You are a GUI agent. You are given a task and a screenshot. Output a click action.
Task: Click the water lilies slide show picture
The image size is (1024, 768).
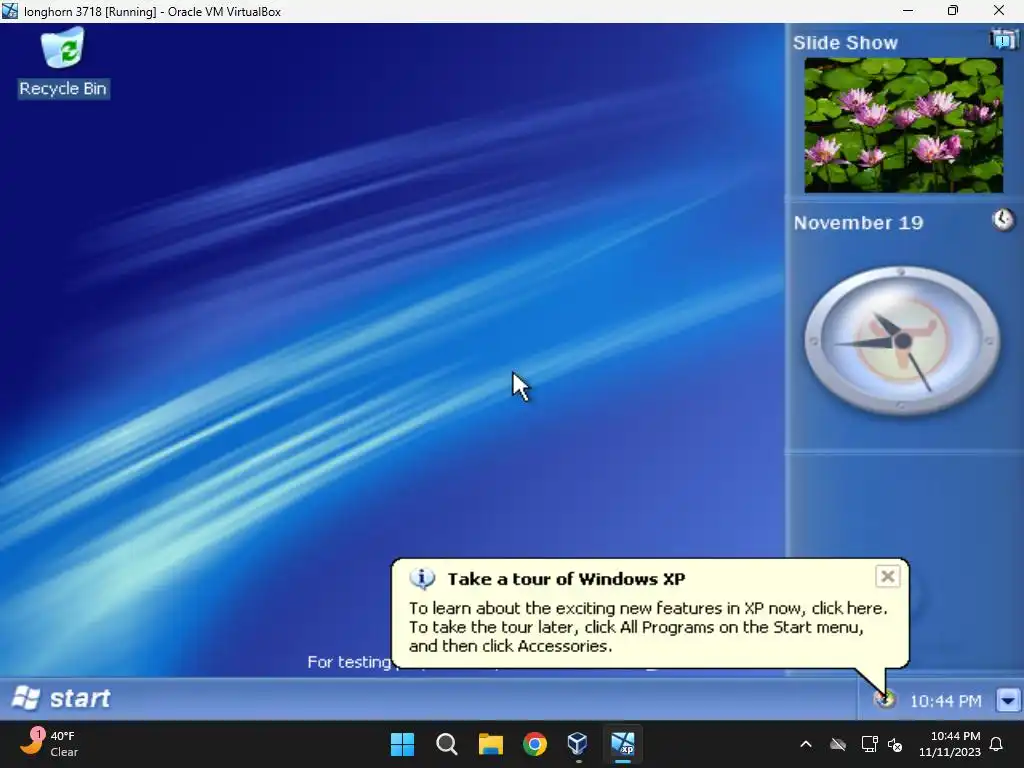[x=903, y=125]
